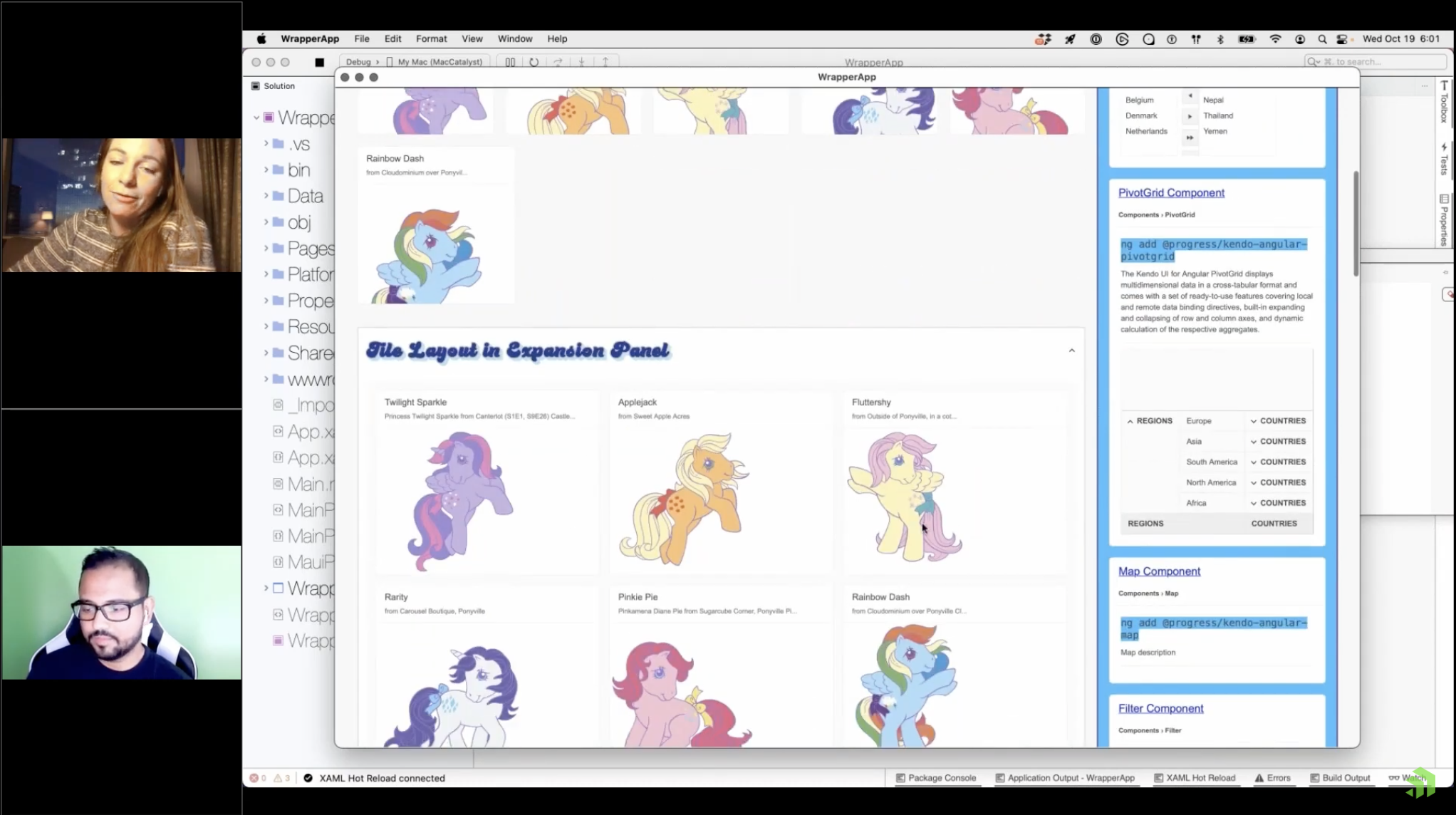Click ListBox transfer-all double arrow
The width and height of the screenshot is (1456, 815).
[1190, 137]
